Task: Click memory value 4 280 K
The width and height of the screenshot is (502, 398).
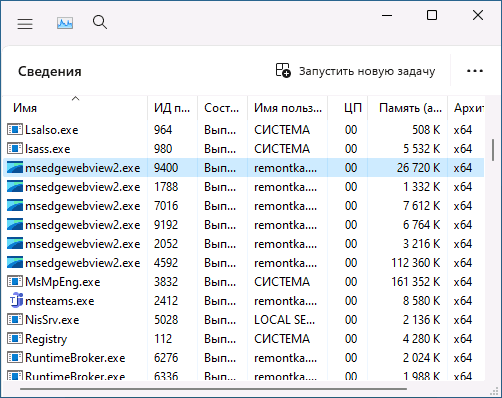Action: tap(421, 339)
